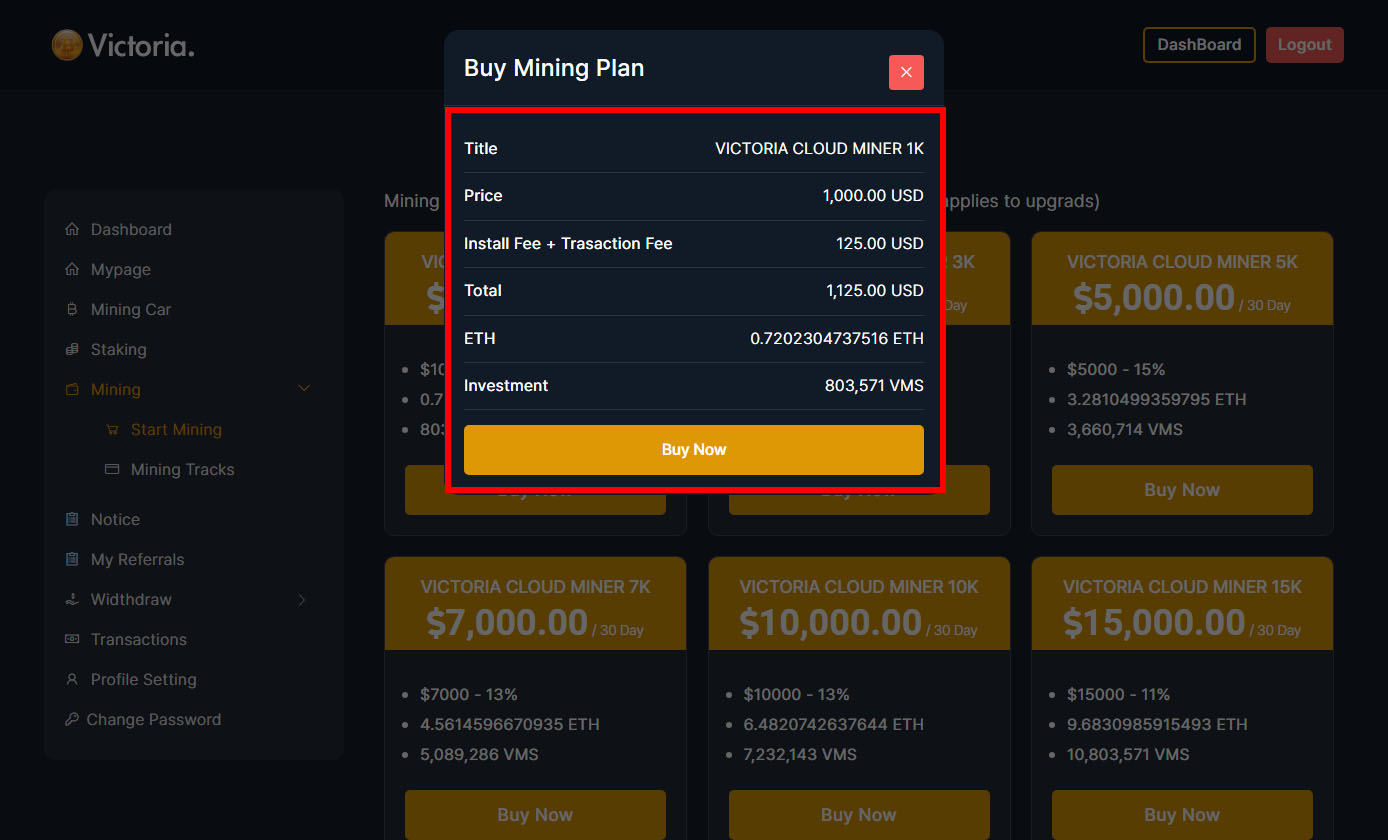1388x840 pixels.
Task: Click the Mining Tracks card icon
Action: [112, 470]
